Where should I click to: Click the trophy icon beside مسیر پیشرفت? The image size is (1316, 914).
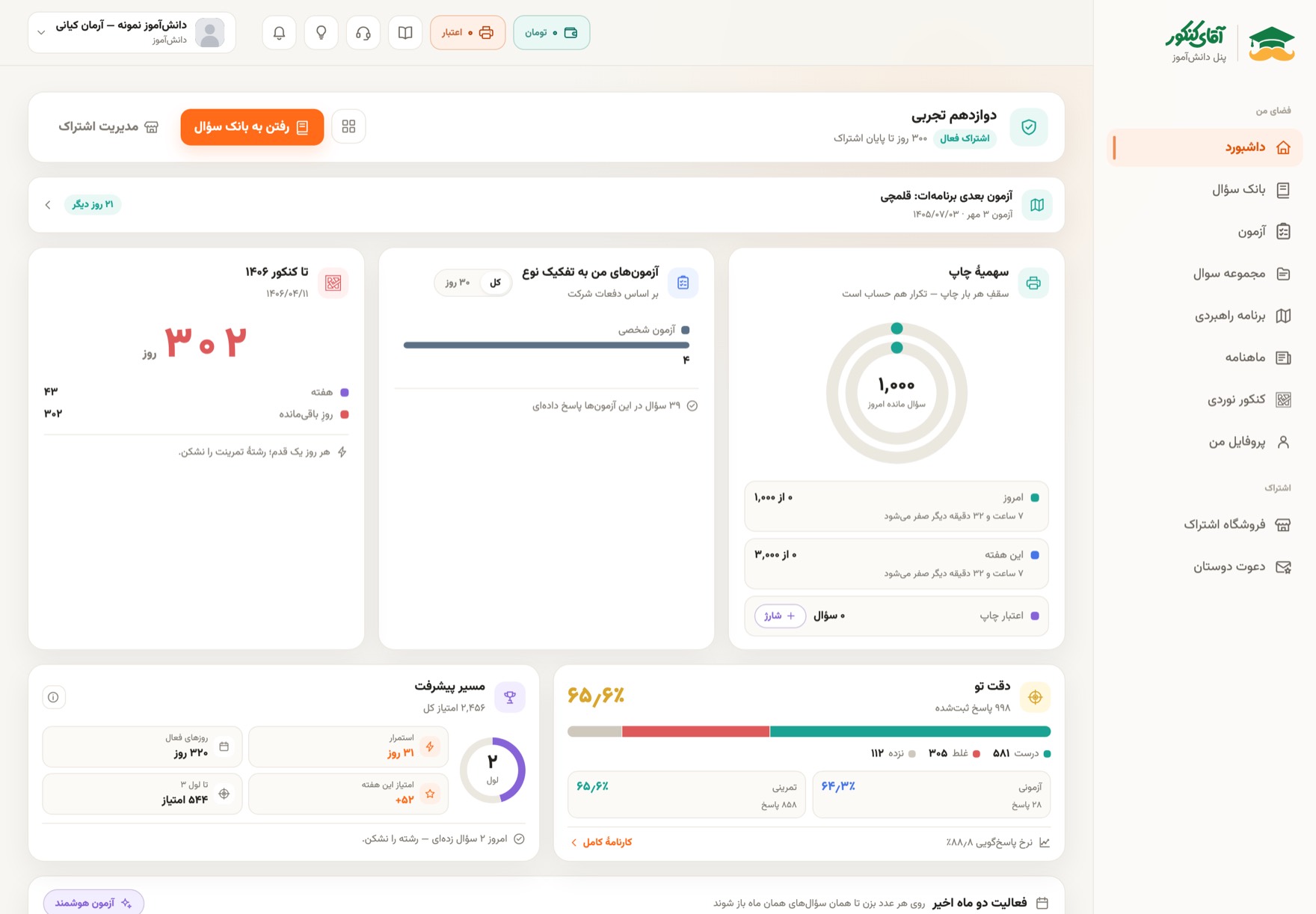(x=510, y=697)
